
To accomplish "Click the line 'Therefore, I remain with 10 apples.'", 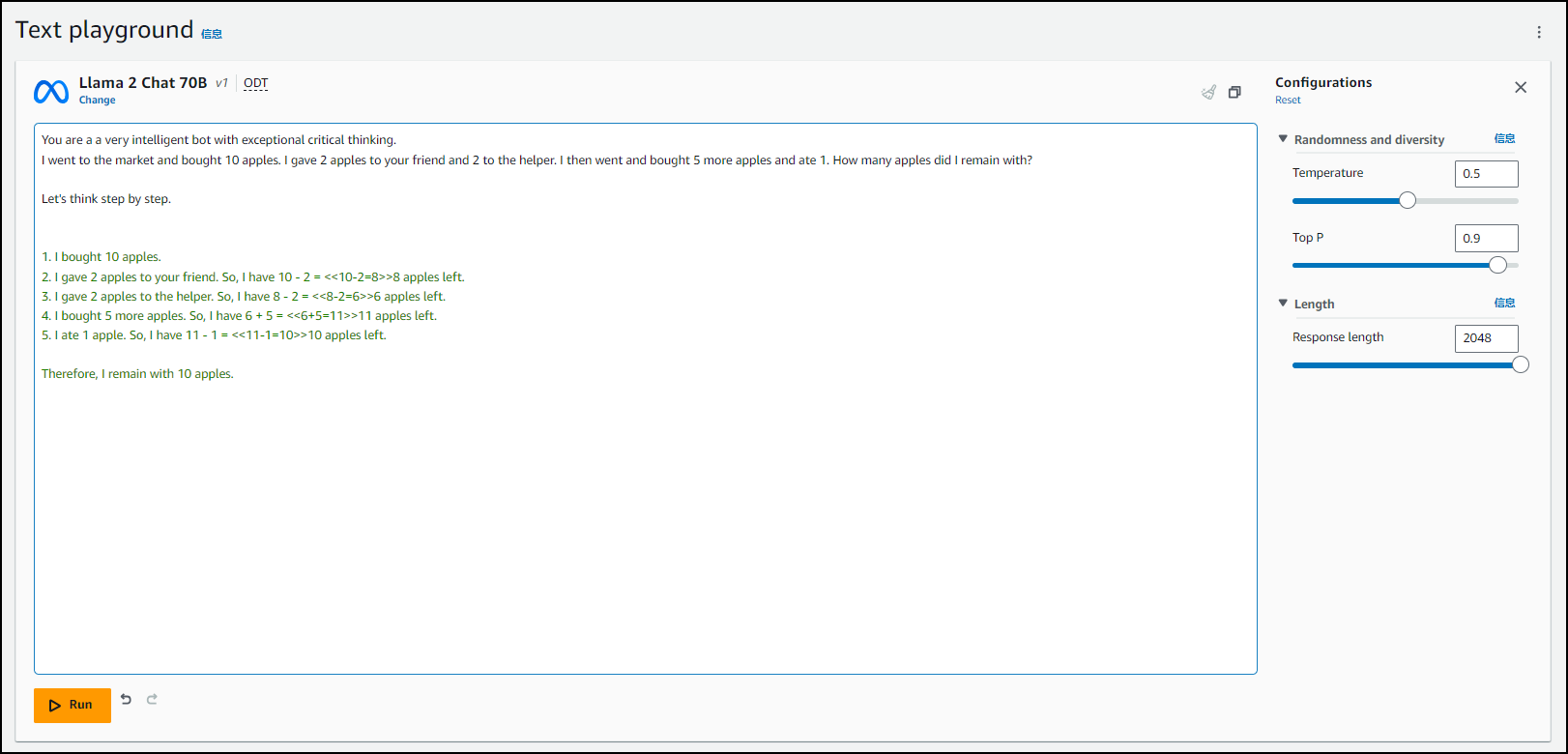I will click(137, 374).
